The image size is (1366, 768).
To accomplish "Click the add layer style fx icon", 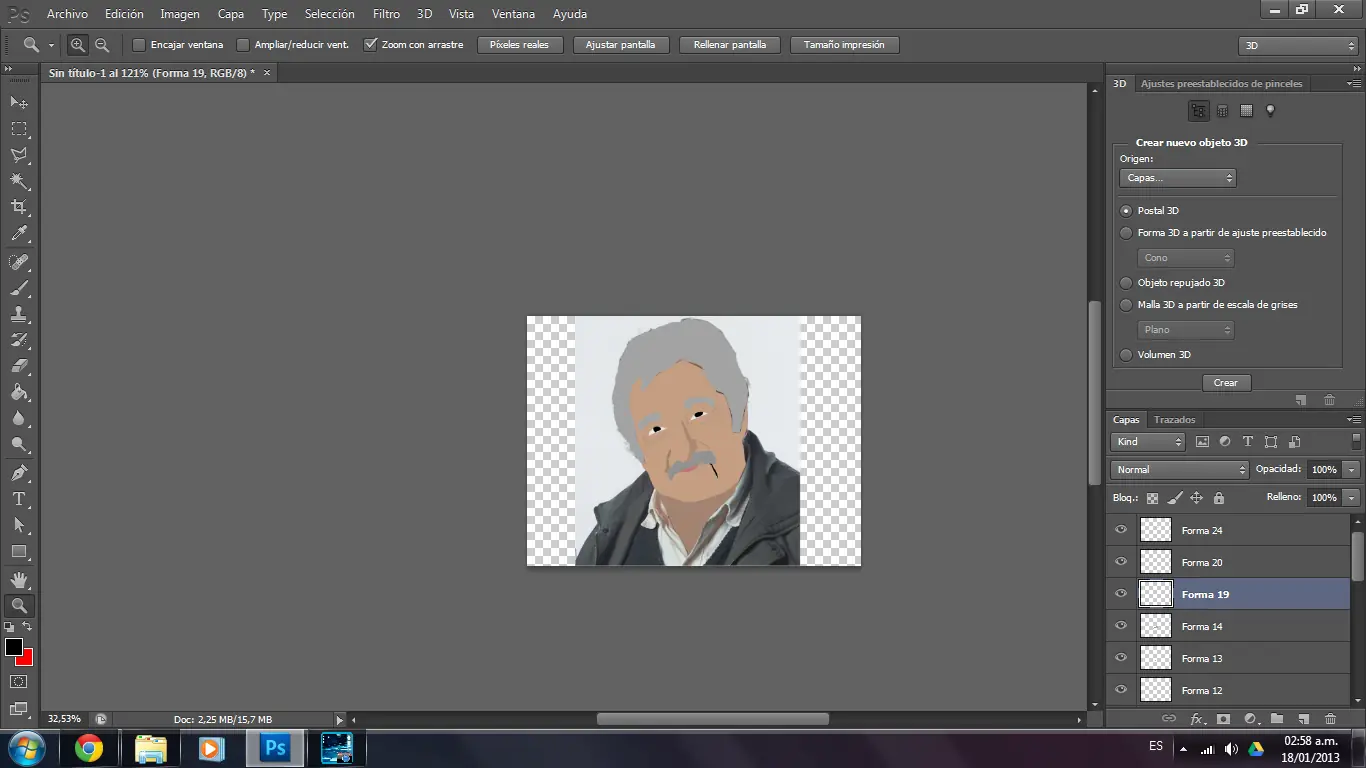I will 1196,719.
